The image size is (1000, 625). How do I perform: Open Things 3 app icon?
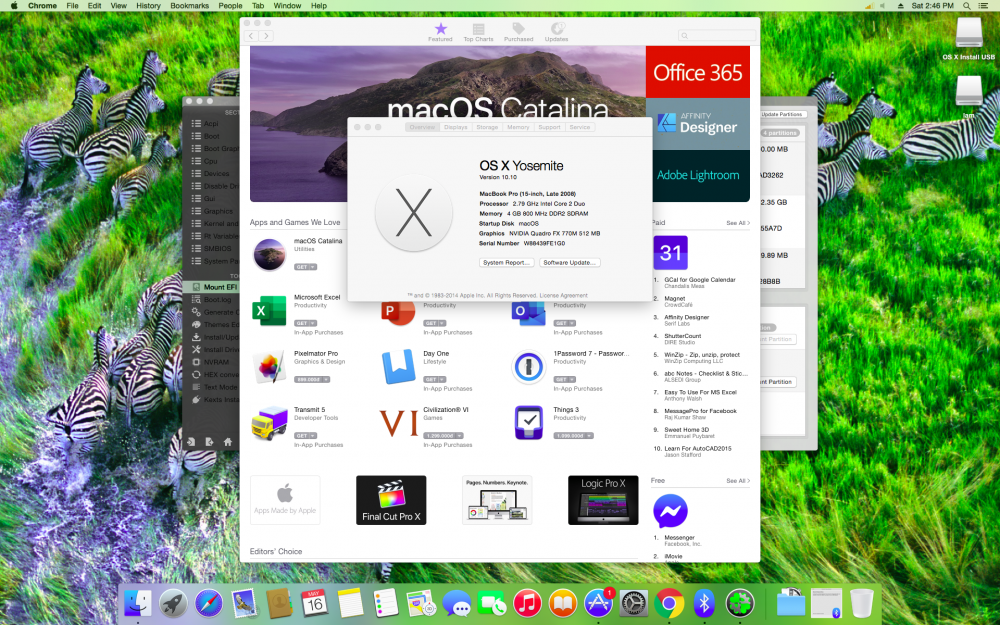[x=528, y=423]
